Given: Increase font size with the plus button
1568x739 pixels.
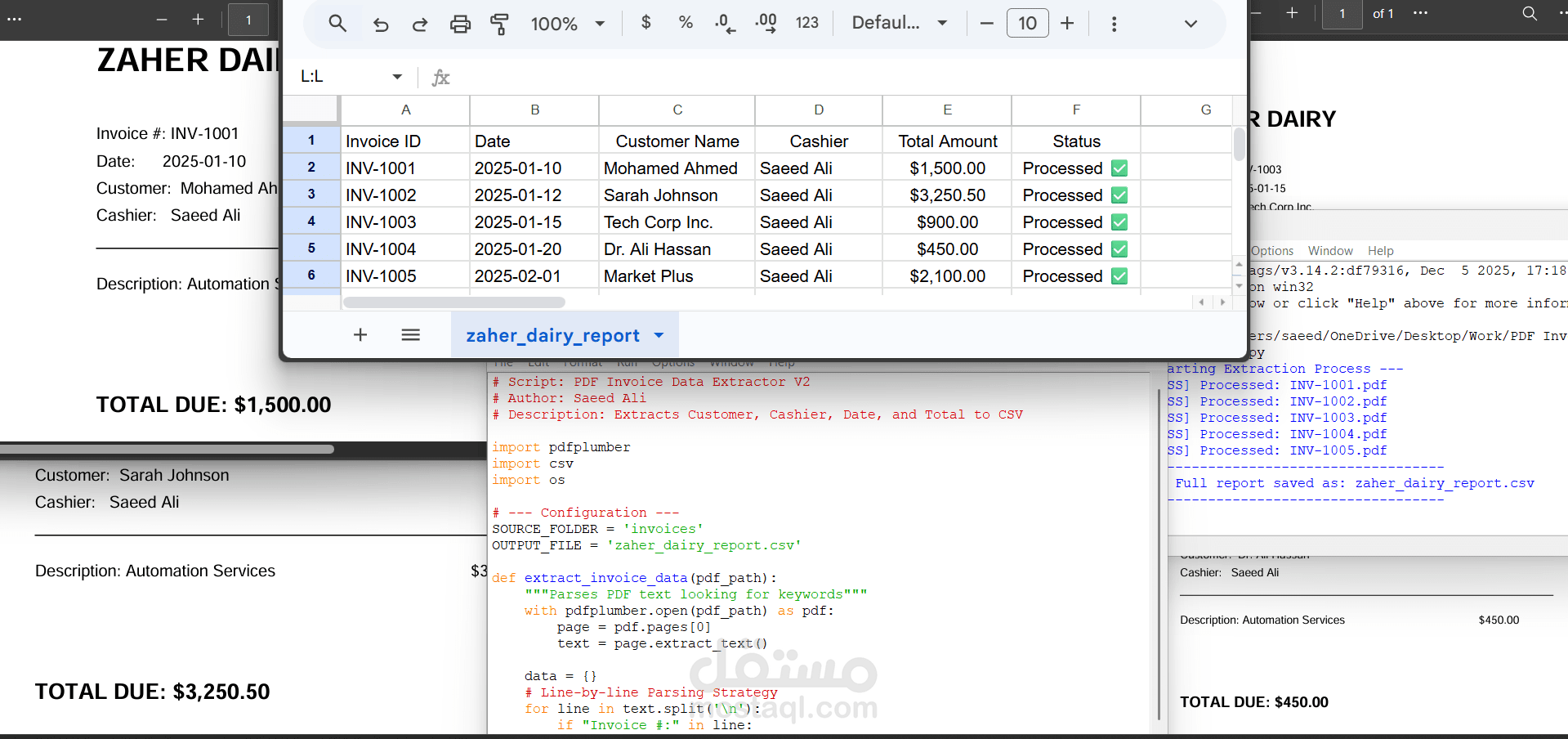Looking at the screenshot, I should pos(1067,23).
